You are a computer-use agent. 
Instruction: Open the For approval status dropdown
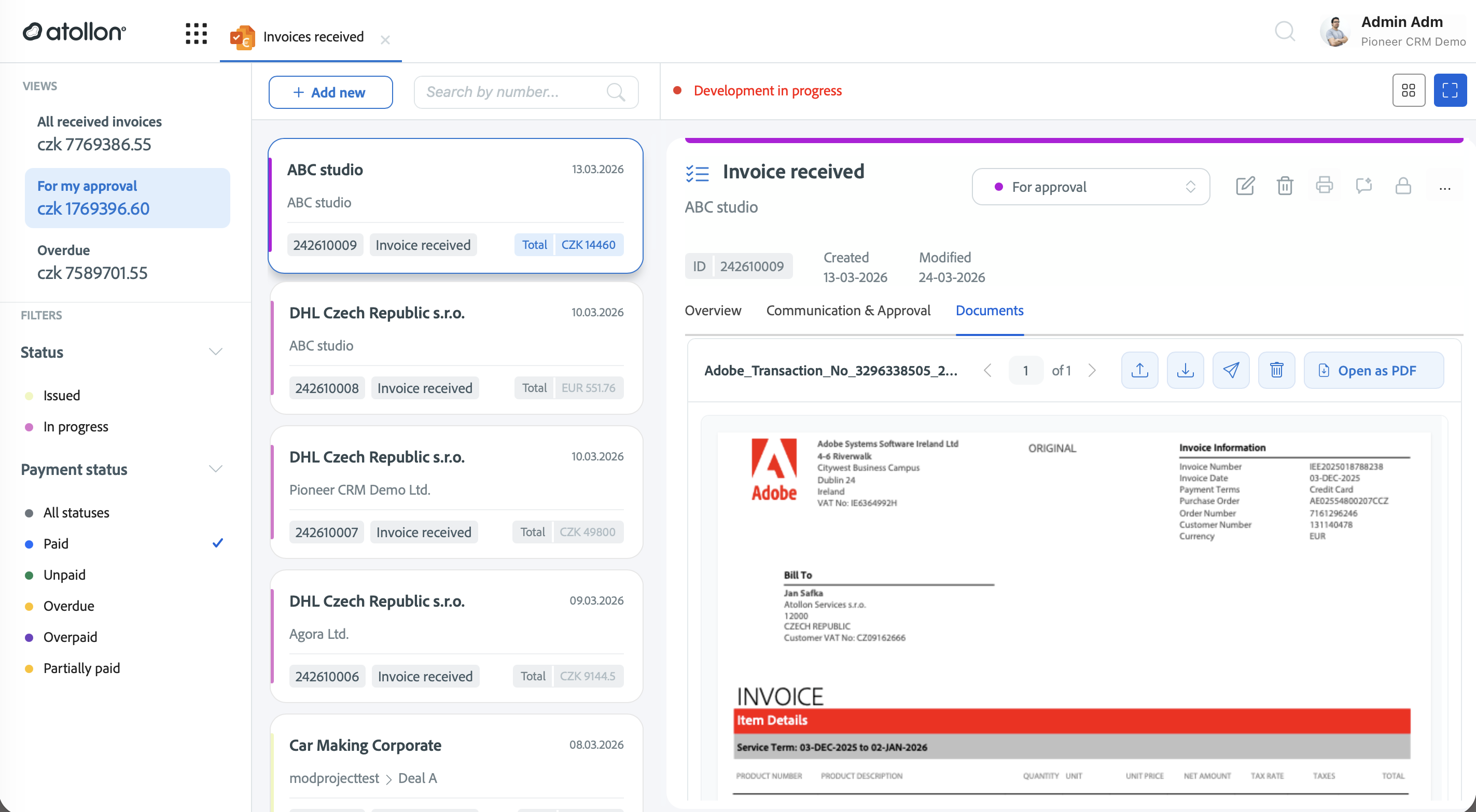(1090, 186)
